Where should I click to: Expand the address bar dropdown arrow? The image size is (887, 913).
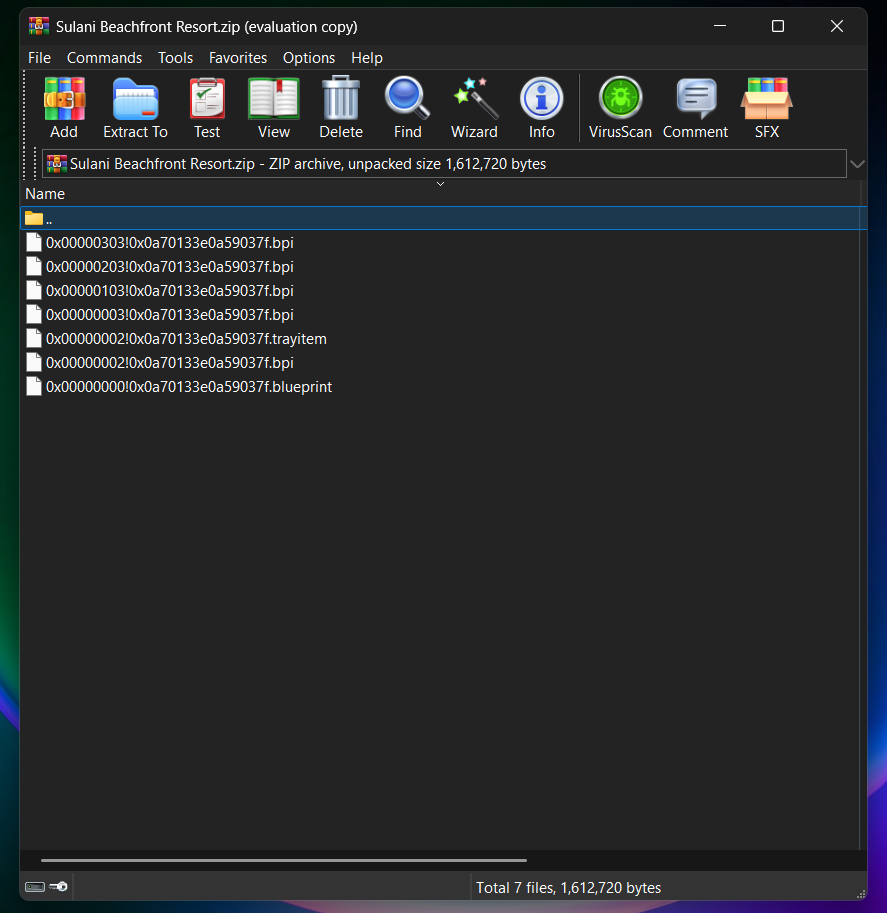(x=857, y=164)
